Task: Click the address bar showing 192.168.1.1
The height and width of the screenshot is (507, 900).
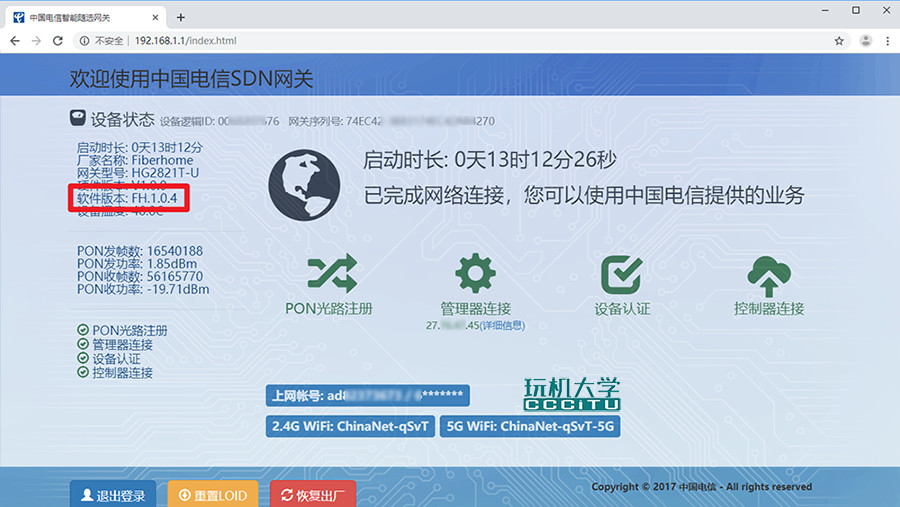Action: pyautogui.click(x=400, y=41)
